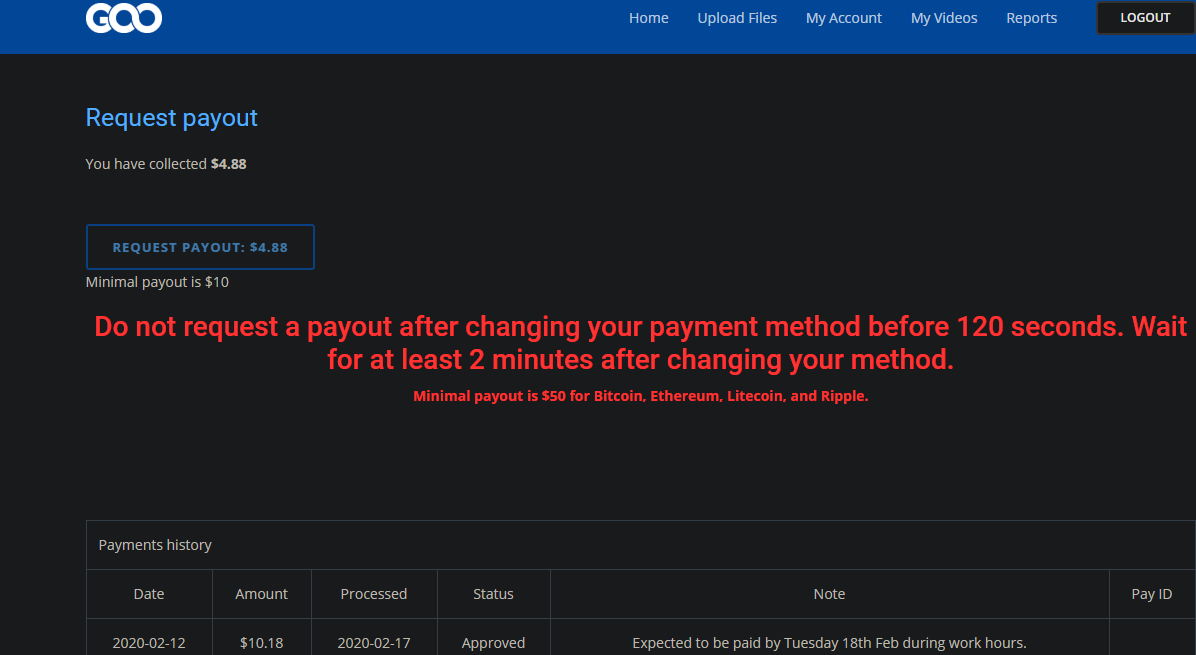Select the 2020-02-17 processed date cell
The height and width of the screenshot is (655, 1196).
pyautogui.click(x=374, y=643)
